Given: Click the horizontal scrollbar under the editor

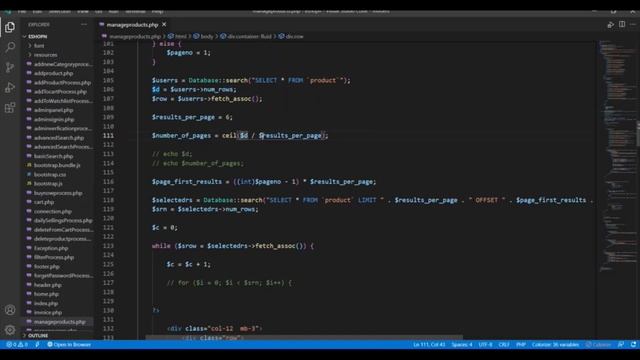Looking at the screenshot, I should pyautogui.click(x=304, y=338).
